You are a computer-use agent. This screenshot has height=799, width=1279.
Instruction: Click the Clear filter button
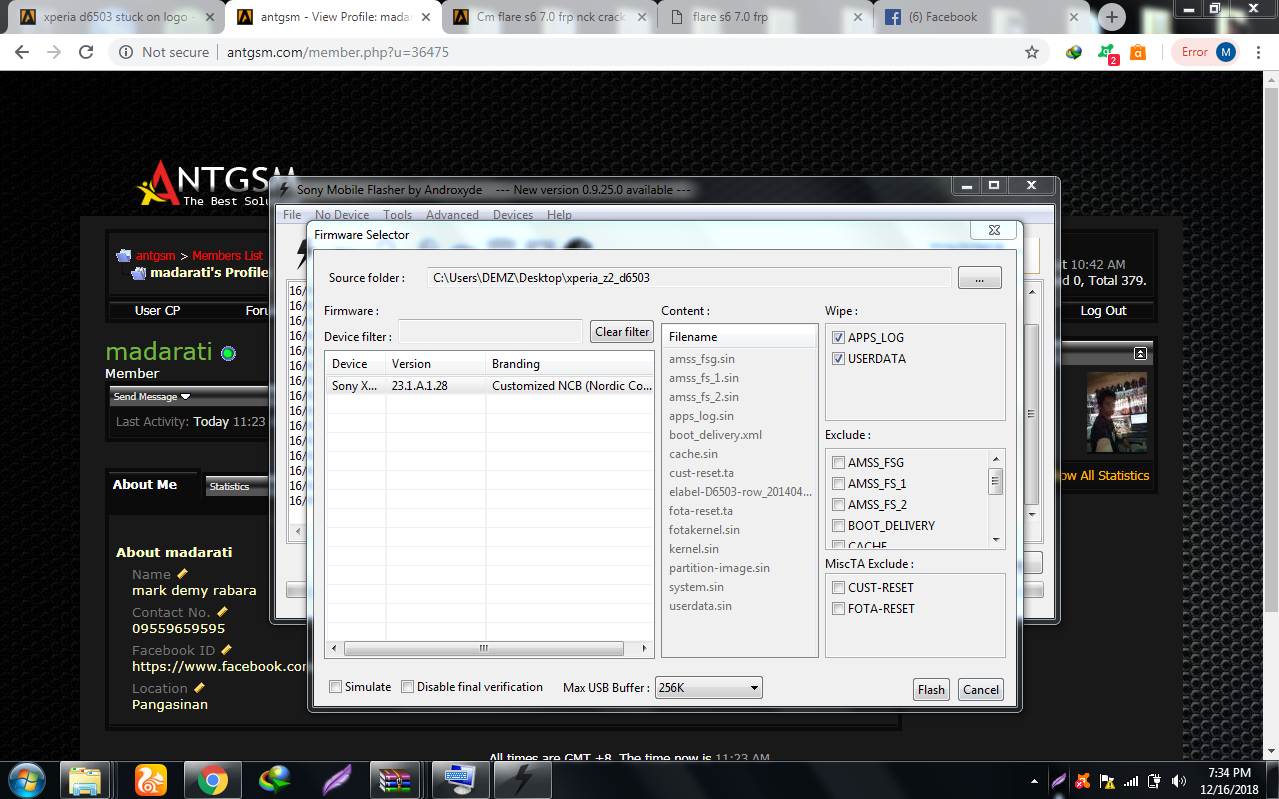622,332
